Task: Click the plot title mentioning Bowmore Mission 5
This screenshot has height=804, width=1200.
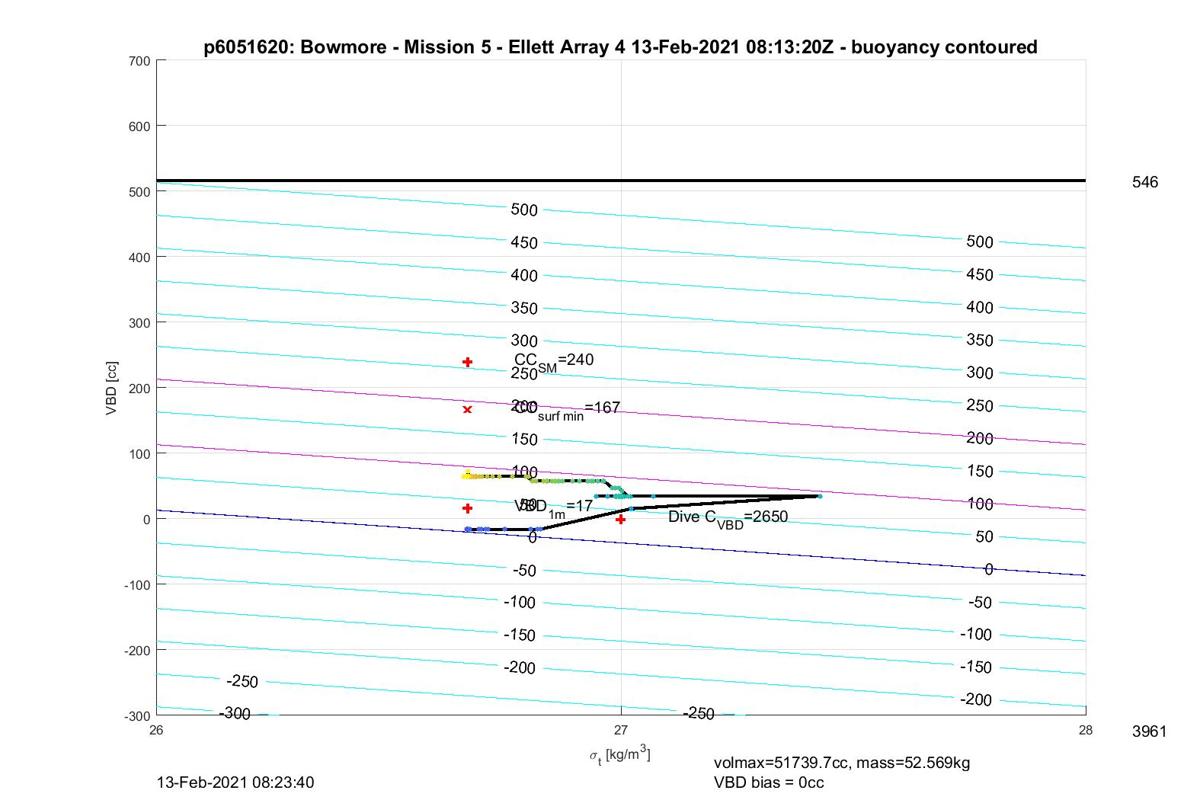Action: pyautogui.click(x=620, y=47)
